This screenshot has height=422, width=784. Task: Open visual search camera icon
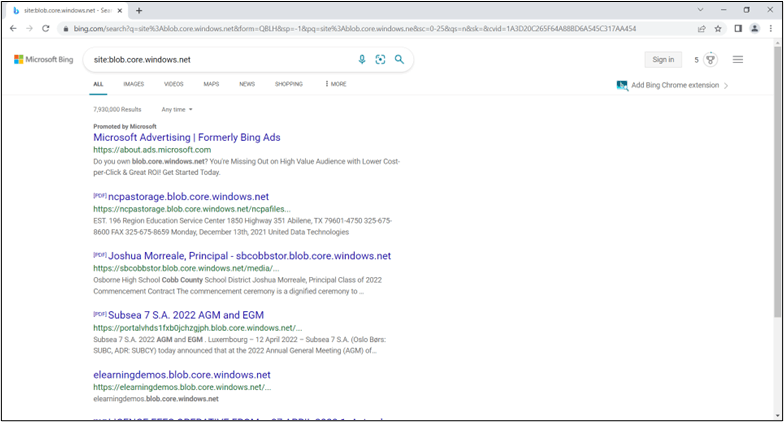click(380, 60)
